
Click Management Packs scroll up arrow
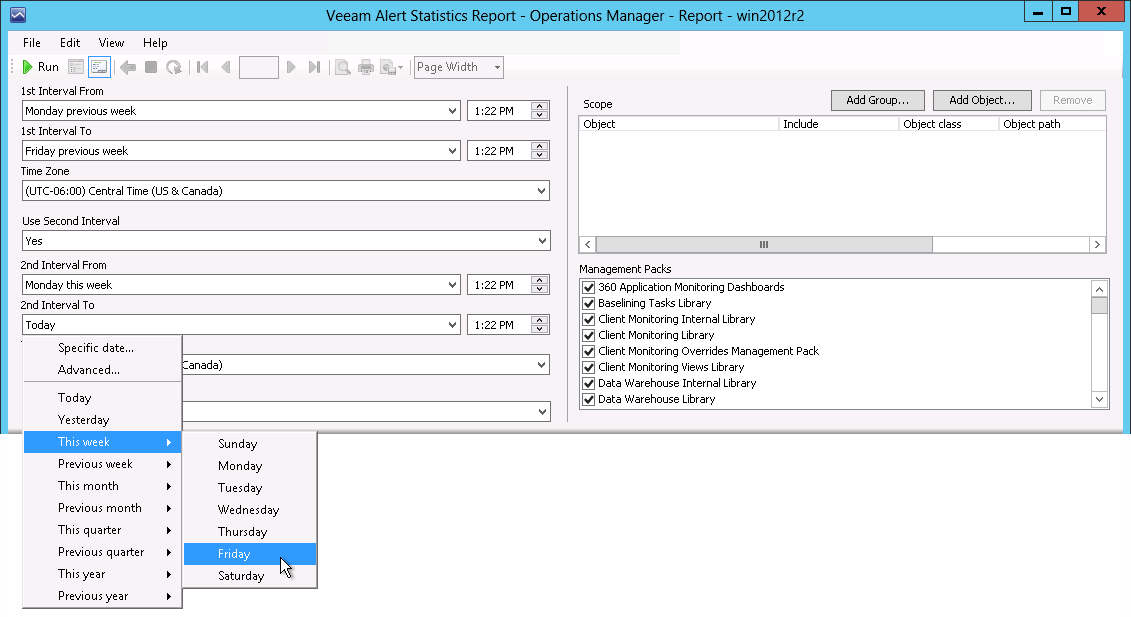(x=1099, y=289)
